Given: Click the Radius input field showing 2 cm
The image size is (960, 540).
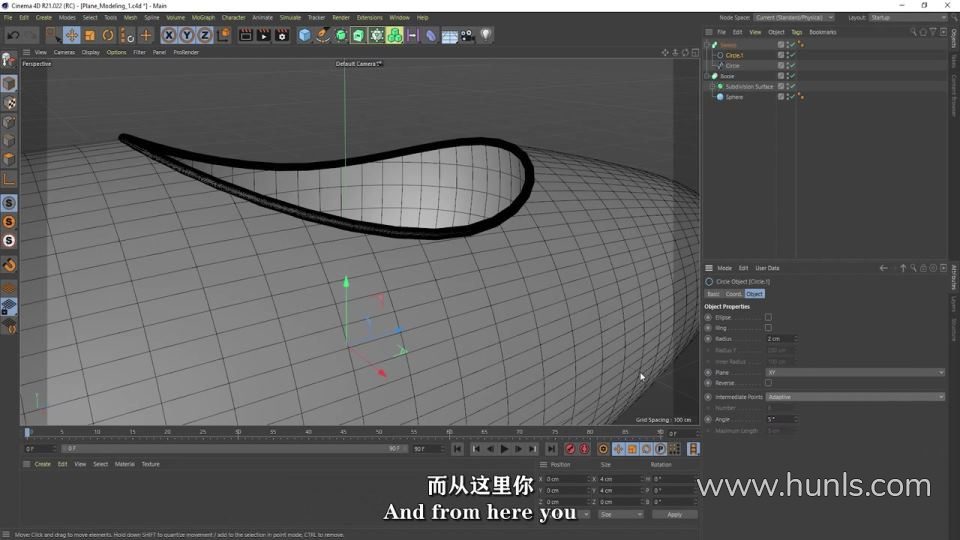Looking at the screenshot, I should coord(781,339).
